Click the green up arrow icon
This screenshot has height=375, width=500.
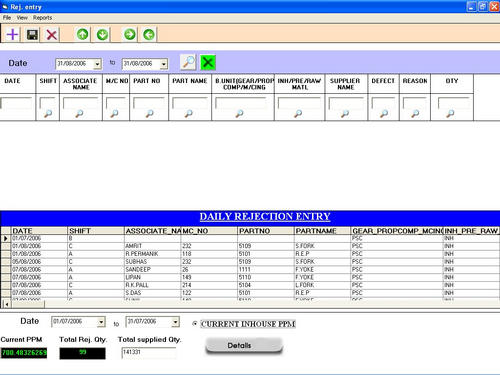[x=82, y=34]
